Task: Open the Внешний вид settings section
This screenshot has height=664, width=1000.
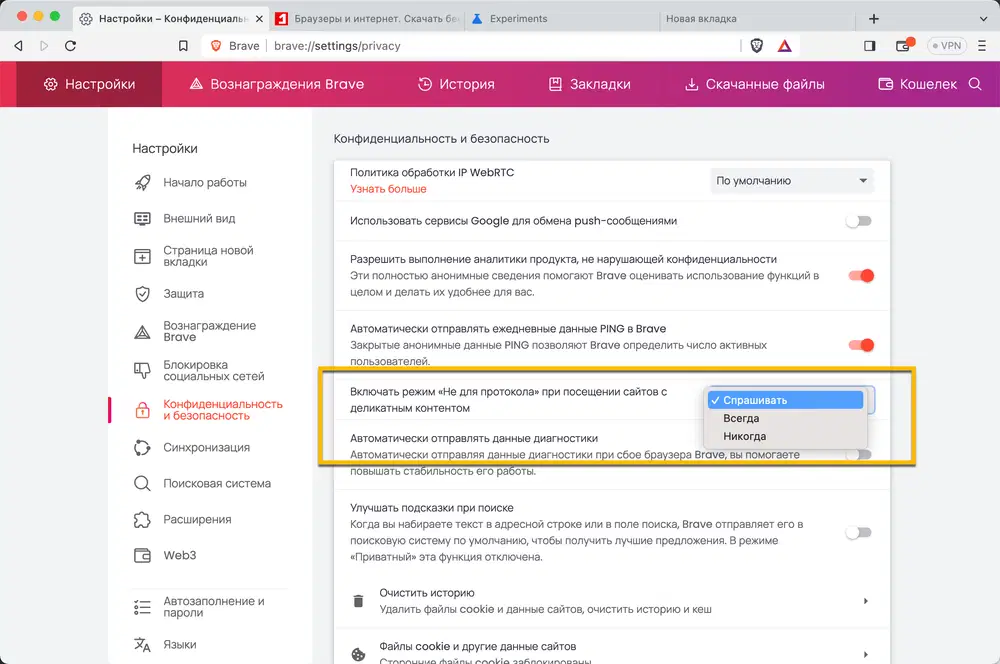Action: point(199,219)
